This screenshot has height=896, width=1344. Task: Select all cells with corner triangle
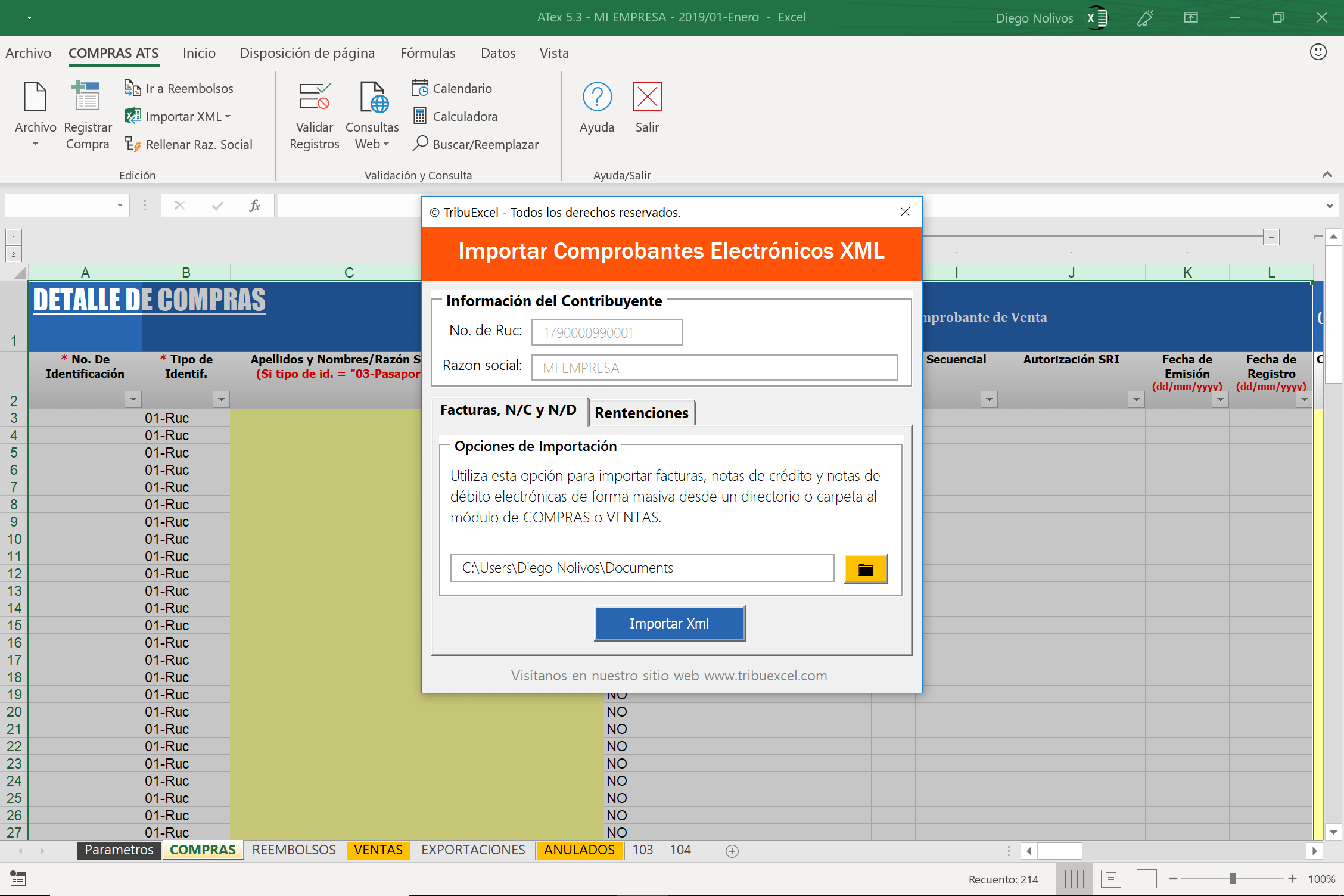[x=20, y=272]
